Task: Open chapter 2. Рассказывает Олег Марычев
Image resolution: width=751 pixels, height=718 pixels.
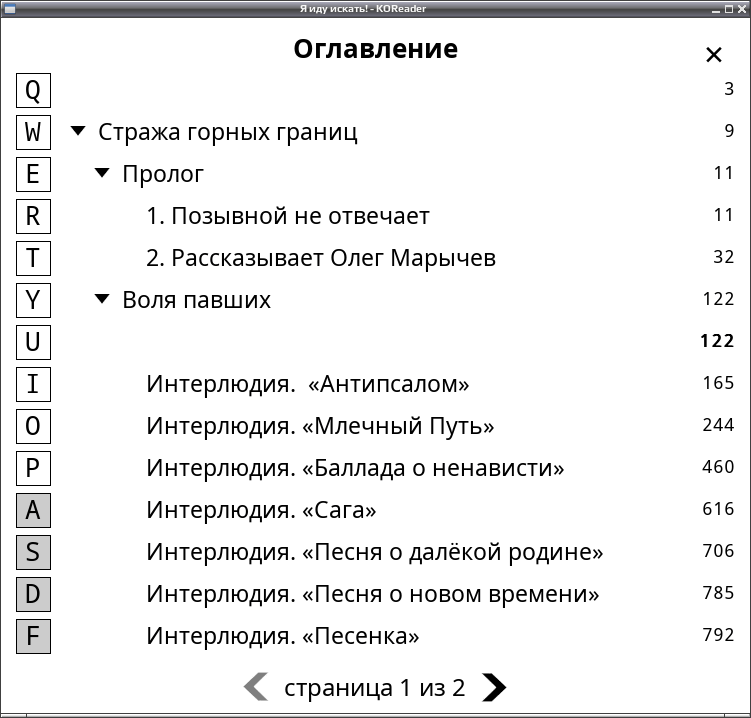Action: tap(321, 258)
